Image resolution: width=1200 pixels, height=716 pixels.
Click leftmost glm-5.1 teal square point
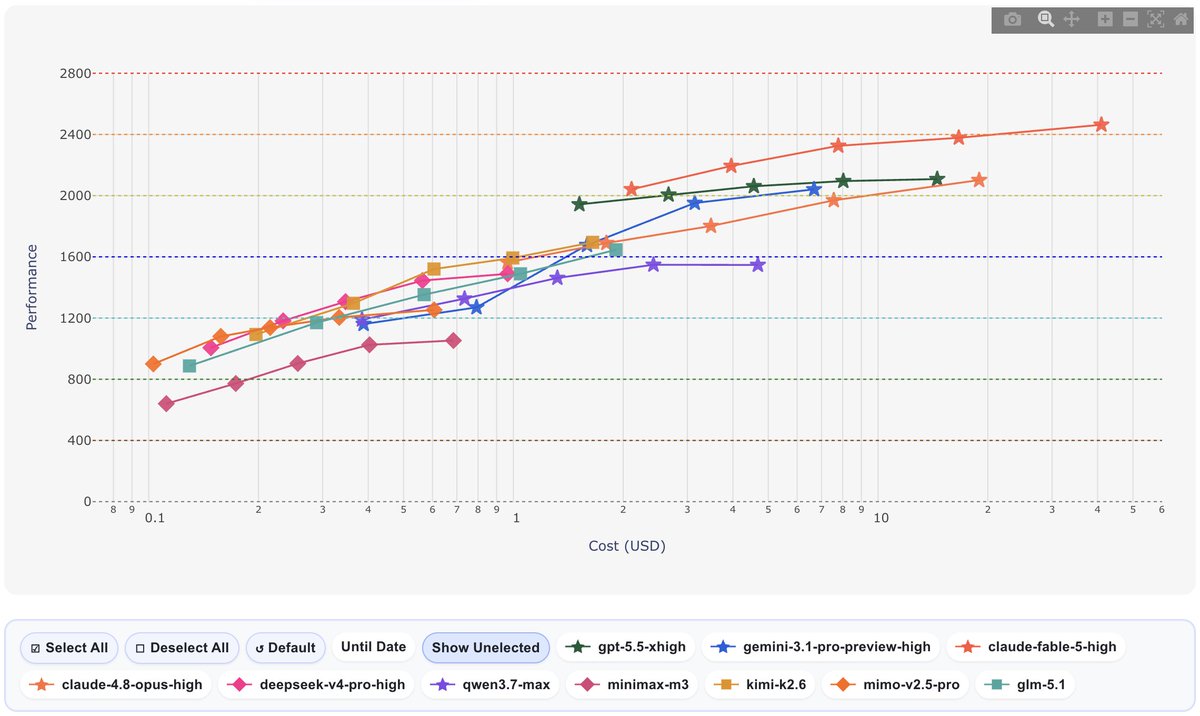pyautogui.click(x=190, y=366)
